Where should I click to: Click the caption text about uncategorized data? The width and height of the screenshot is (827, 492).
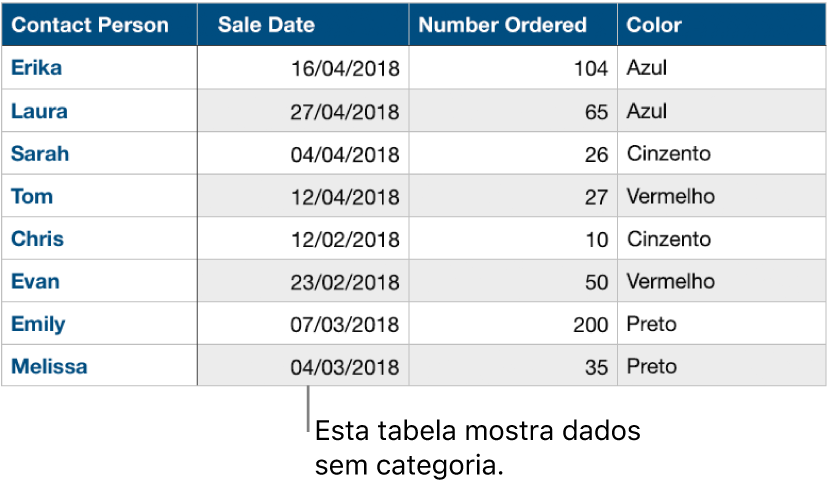point(478,449)
